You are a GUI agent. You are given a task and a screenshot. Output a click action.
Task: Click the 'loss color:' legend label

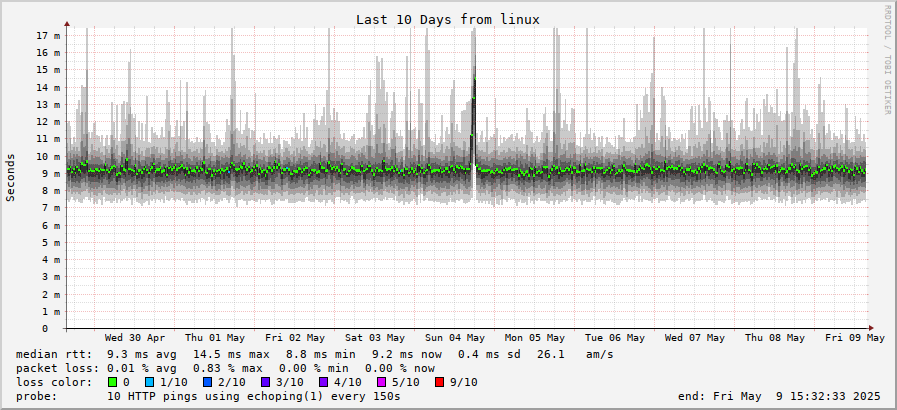(x=54, y=382)
